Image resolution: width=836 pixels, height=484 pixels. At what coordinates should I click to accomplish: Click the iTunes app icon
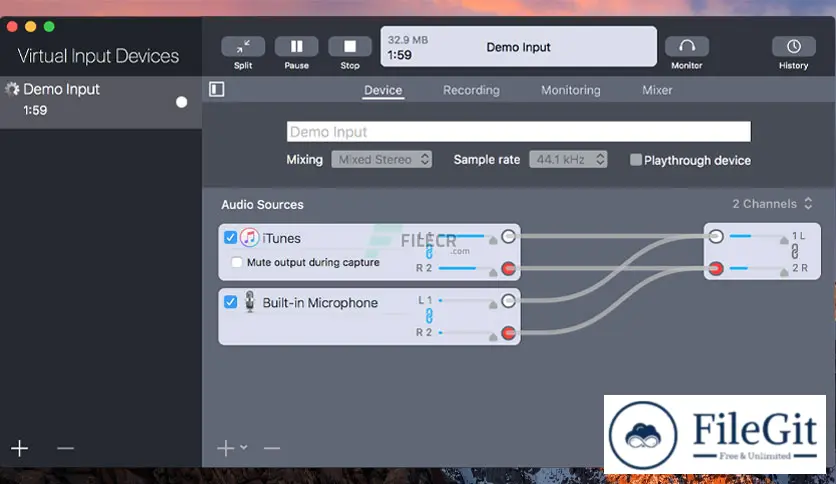click(249, 238)
